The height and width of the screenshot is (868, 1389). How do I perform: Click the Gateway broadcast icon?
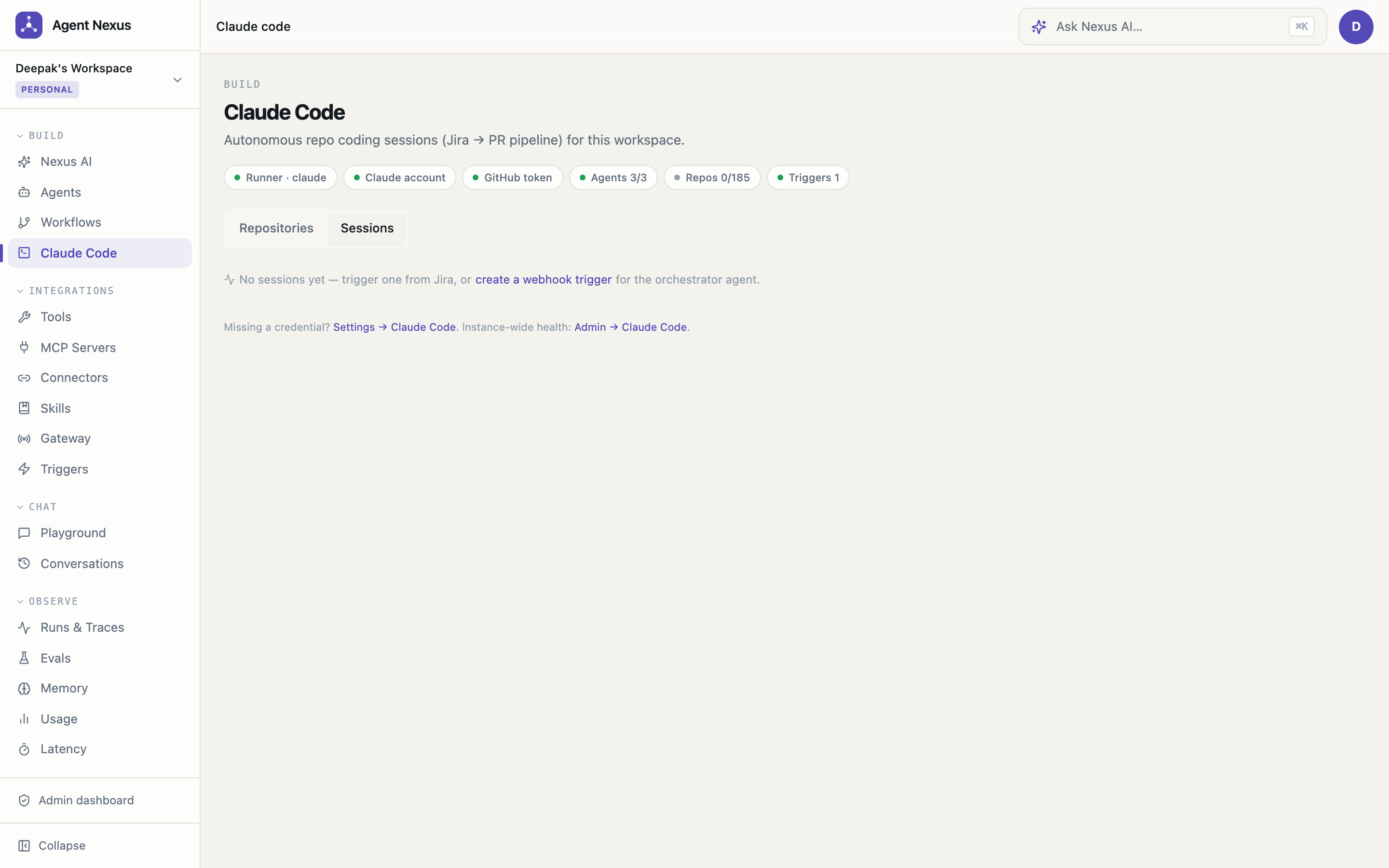tap(24, 439)
